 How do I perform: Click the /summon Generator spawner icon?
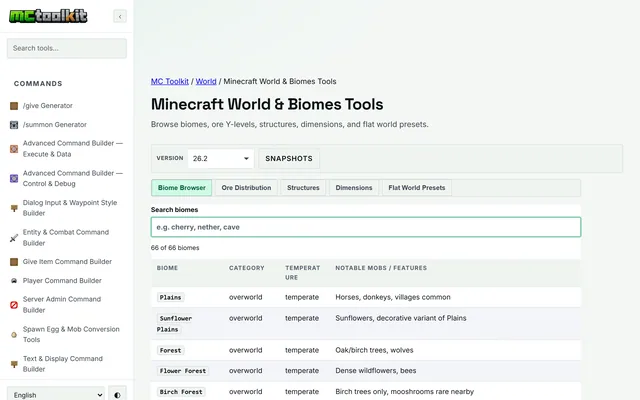(x=14, y=124)
